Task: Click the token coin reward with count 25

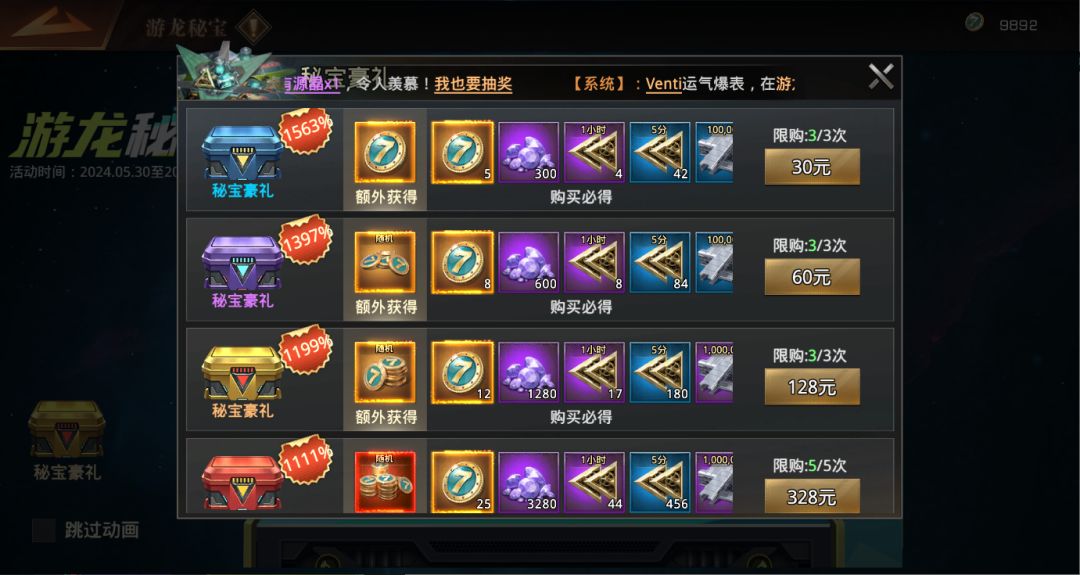Action: coord(462,482)
